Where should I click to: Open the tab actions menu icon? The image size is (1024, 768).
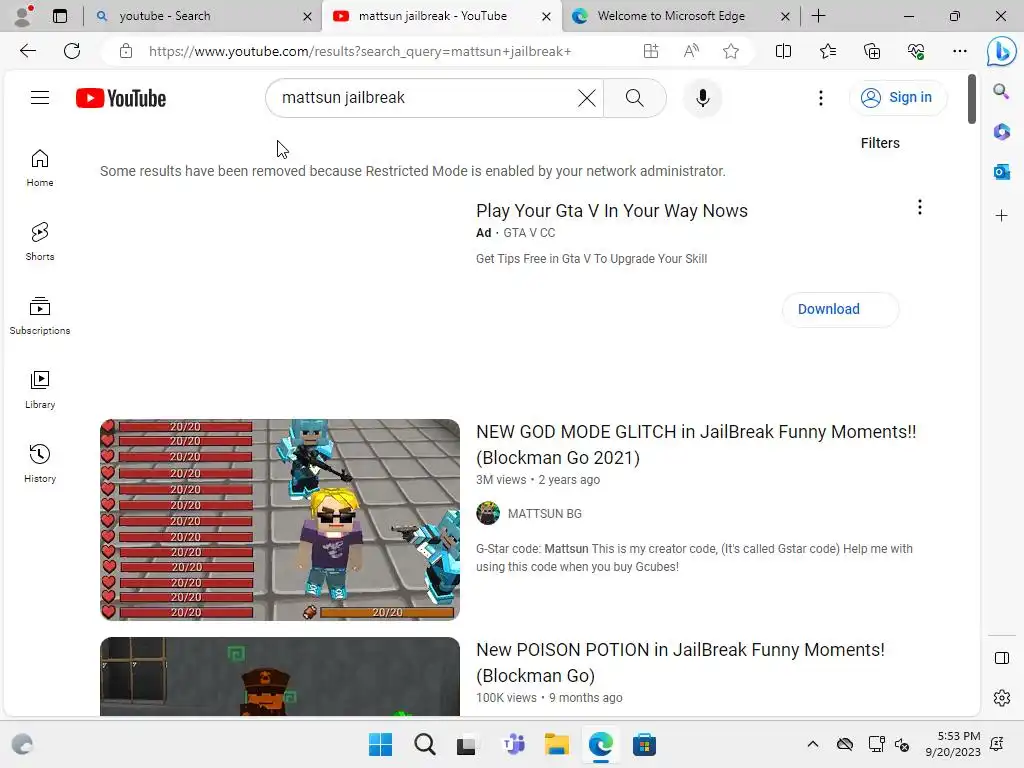point(59,16)
